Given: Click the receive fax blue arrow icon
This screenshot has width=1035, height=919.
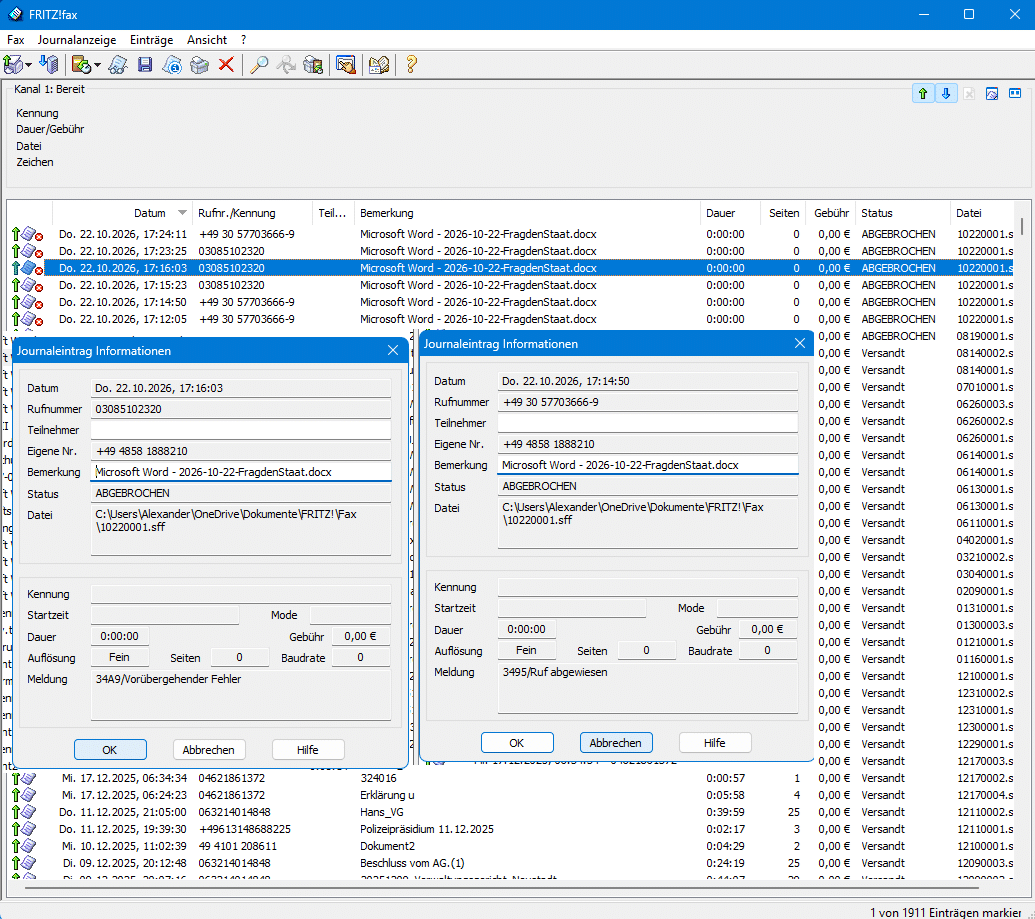Looking at the screenshot, I should pyautogui.click(x=48, y=65).
